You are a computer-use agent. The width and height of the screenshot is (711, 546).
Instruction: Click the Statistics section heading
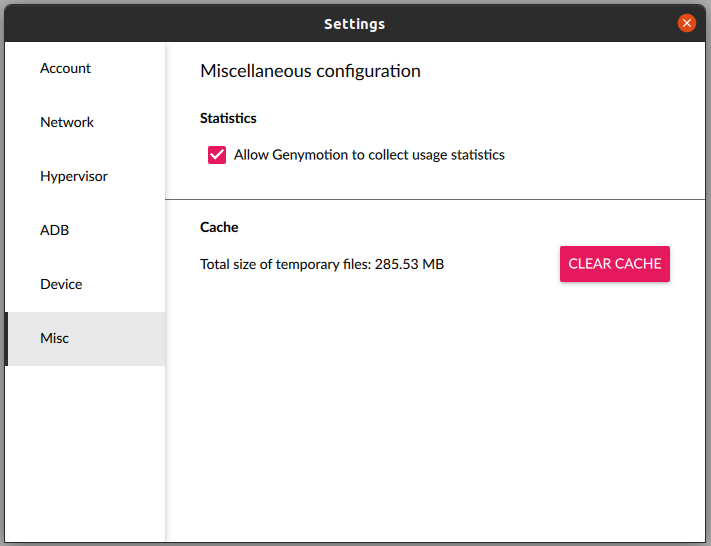[x=228, y=118]
